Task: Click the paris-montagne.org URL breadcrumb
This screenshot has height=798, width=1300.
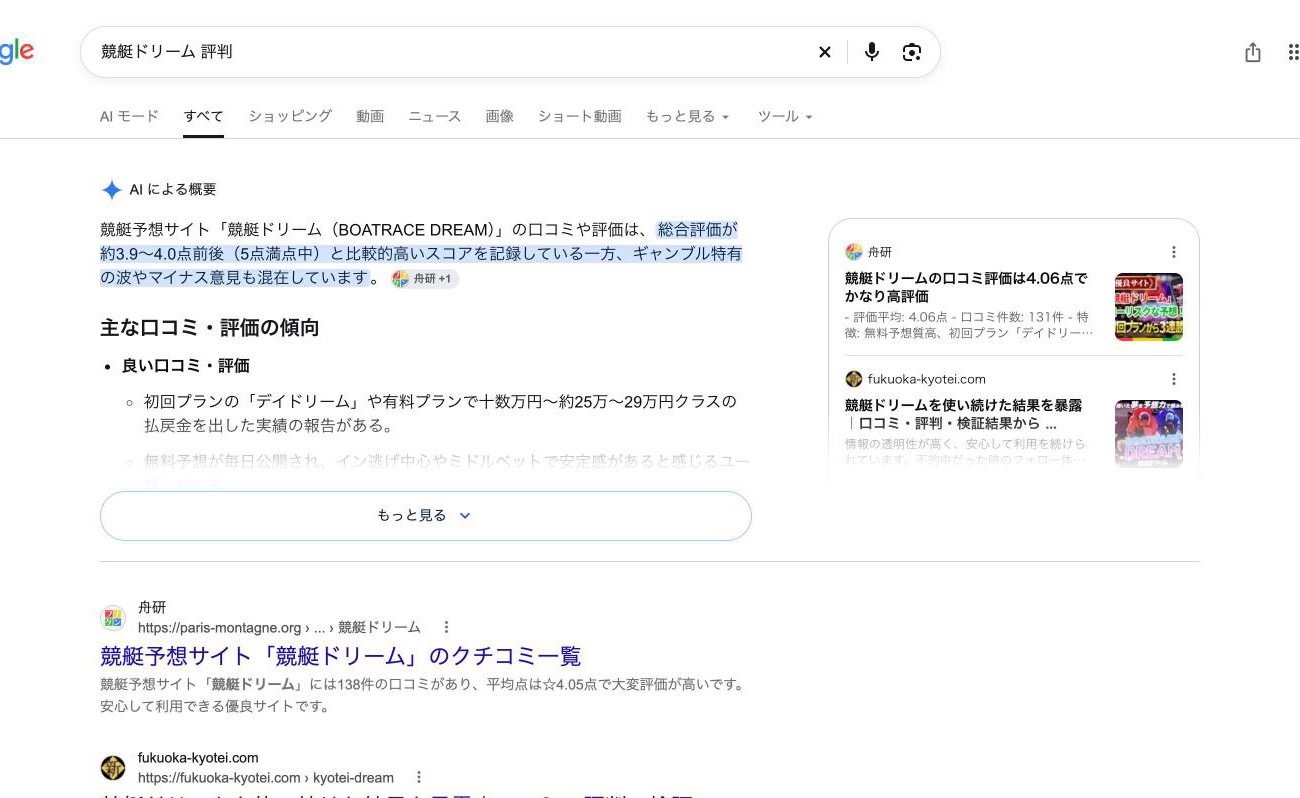Action: (x=279, y=628)
